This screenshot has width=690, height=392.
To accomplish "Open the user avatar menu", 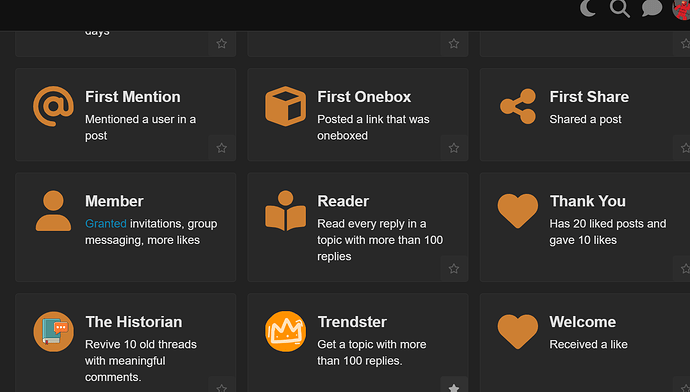I will coord(682,10).
